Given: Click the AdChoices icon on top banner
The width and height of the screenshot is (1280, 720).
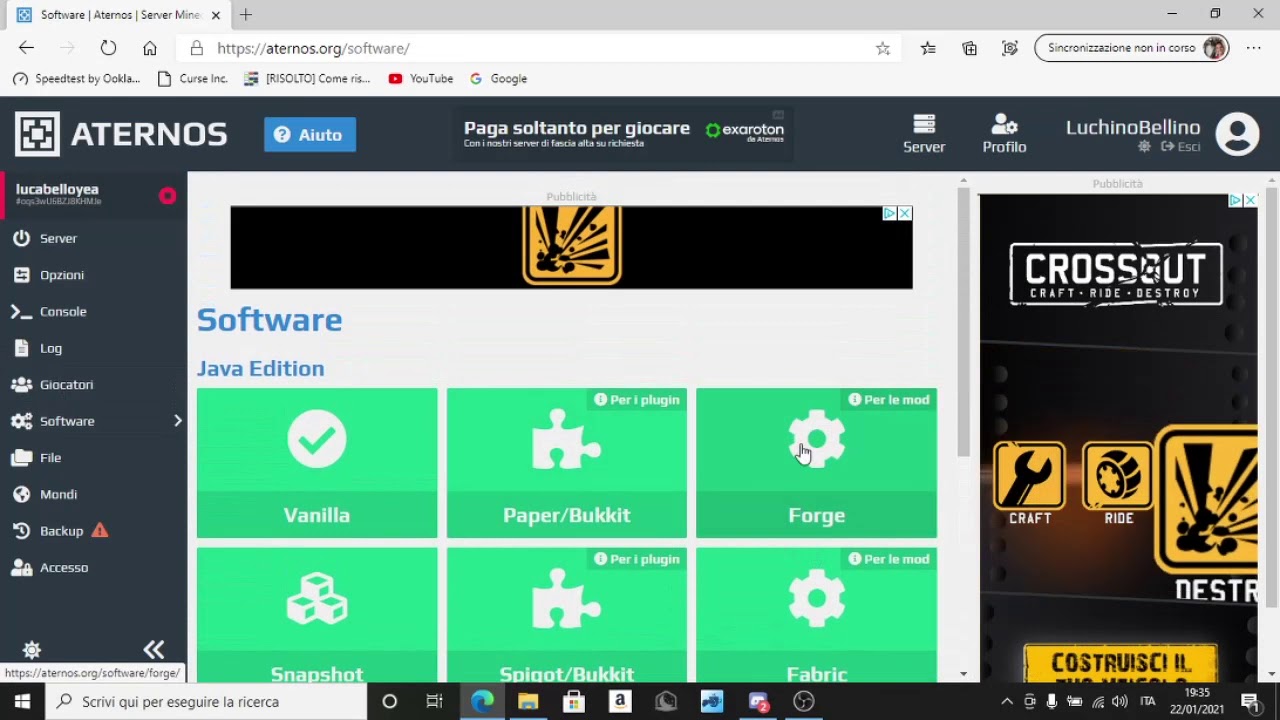Looking at the screenshot, I should [889, 213].
